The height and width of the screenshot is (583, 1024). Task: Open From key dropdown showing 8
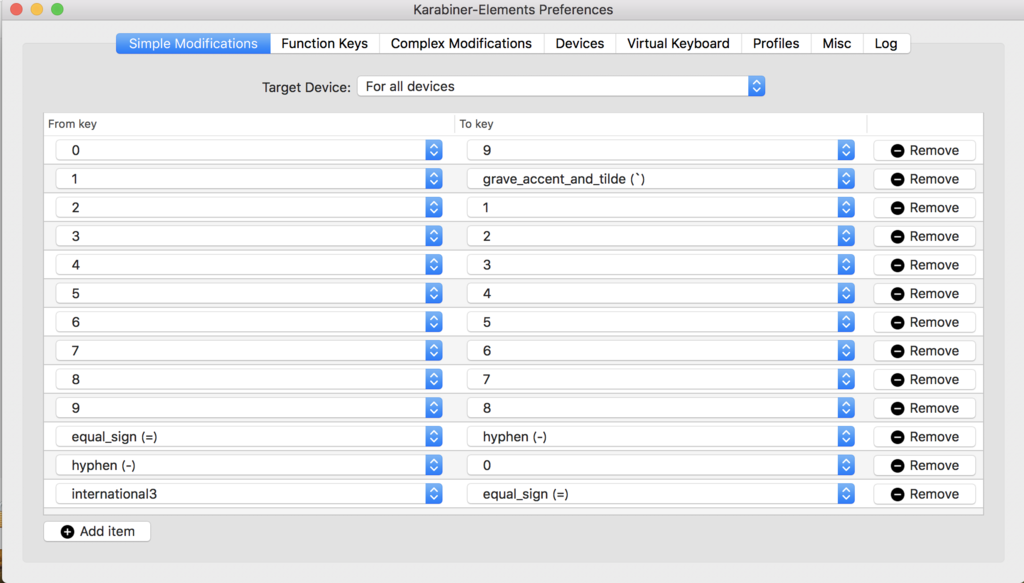click(249, 379)
